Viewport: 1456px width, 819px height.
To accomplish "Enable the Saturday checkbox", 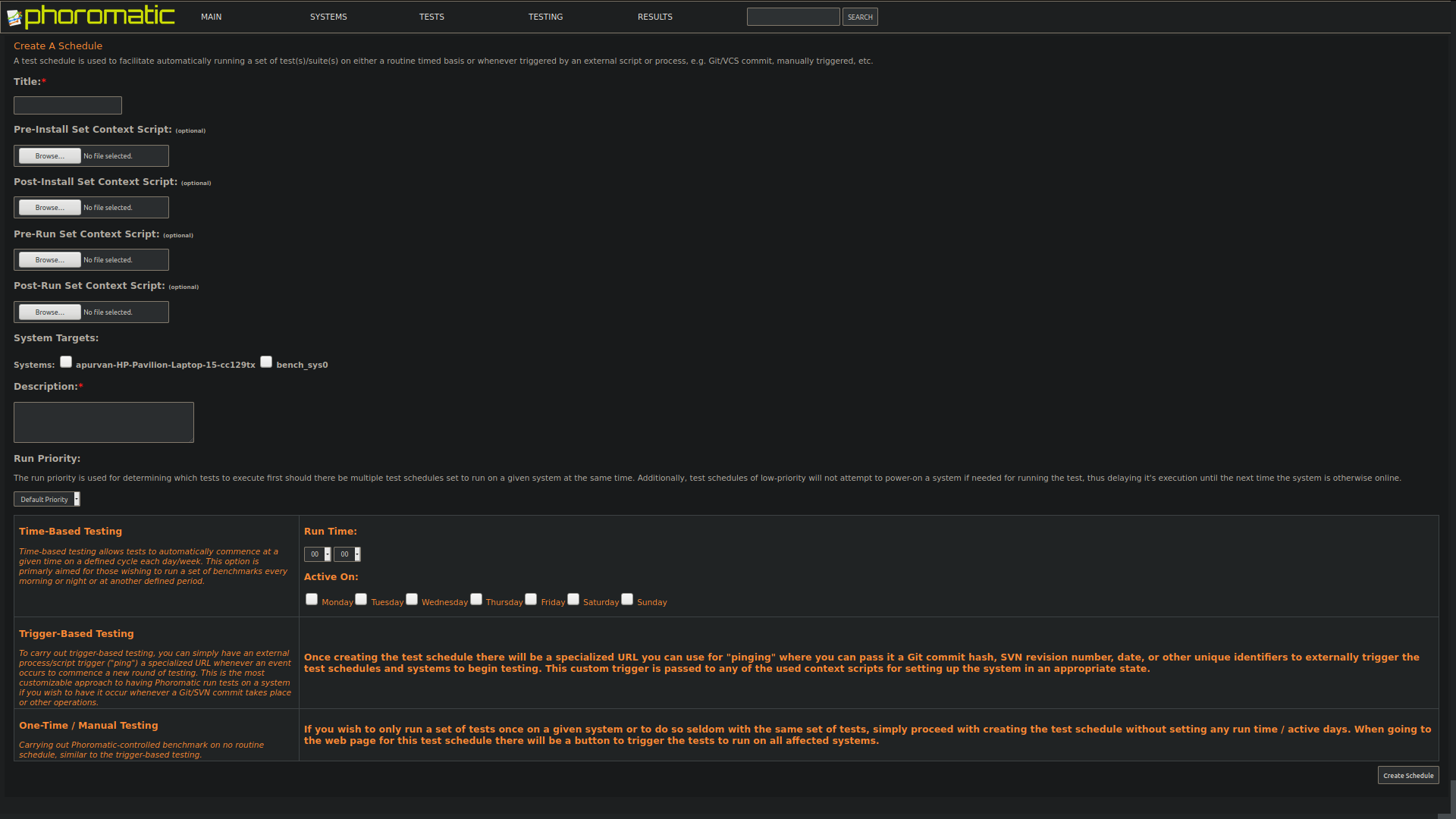I will click(573, 599).
